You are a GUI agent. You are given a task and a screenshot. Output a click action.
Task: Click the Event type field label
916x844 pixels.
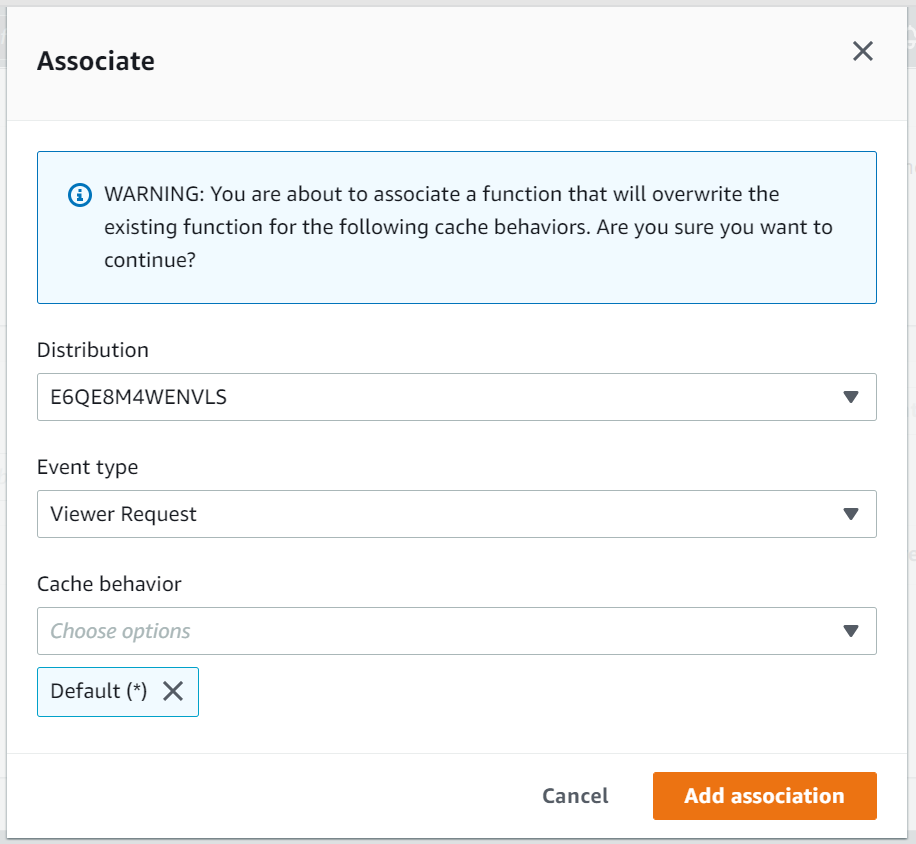[x=88, y=467]
